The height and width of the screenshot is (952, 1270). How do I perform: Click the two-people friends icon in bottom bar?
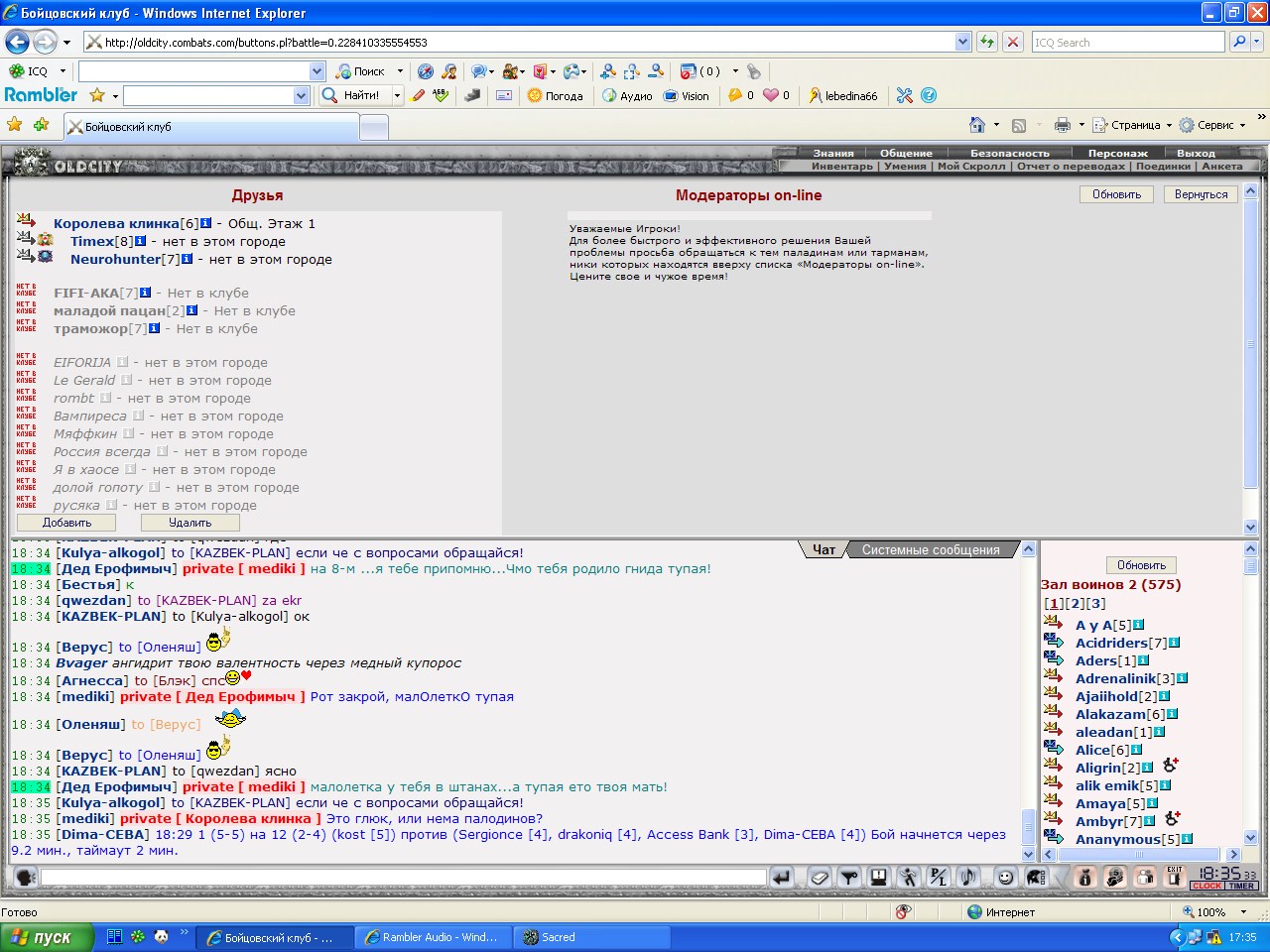click(1145, 878)
